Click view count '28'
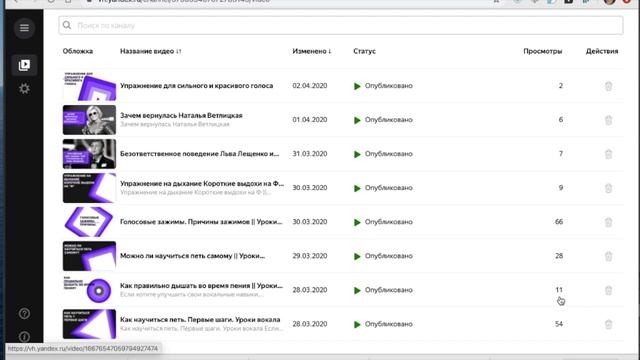 559,256
